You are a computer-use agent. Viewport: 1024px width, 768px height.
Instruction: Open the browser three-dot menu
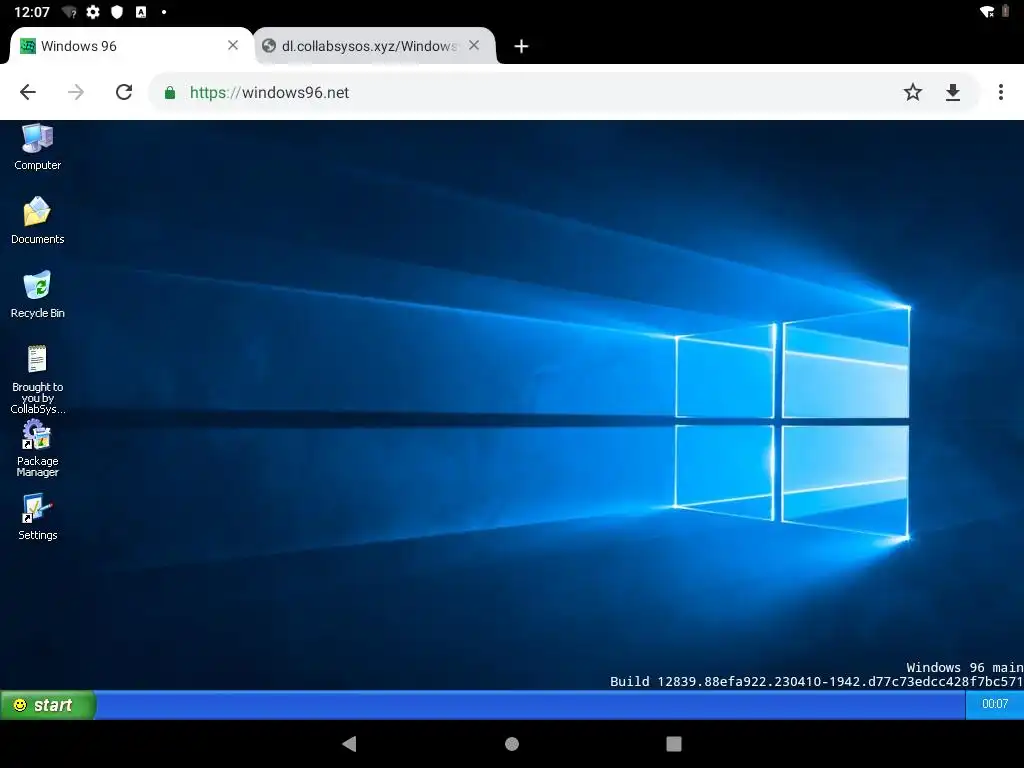1000,92
